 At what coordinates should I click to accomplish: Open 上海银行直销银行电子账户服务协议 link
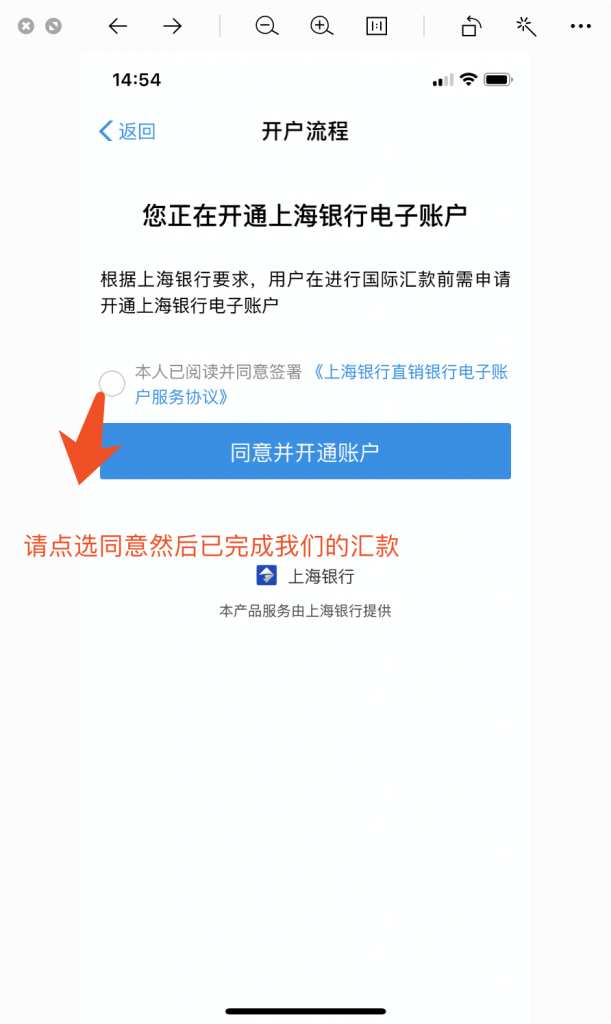321,384
